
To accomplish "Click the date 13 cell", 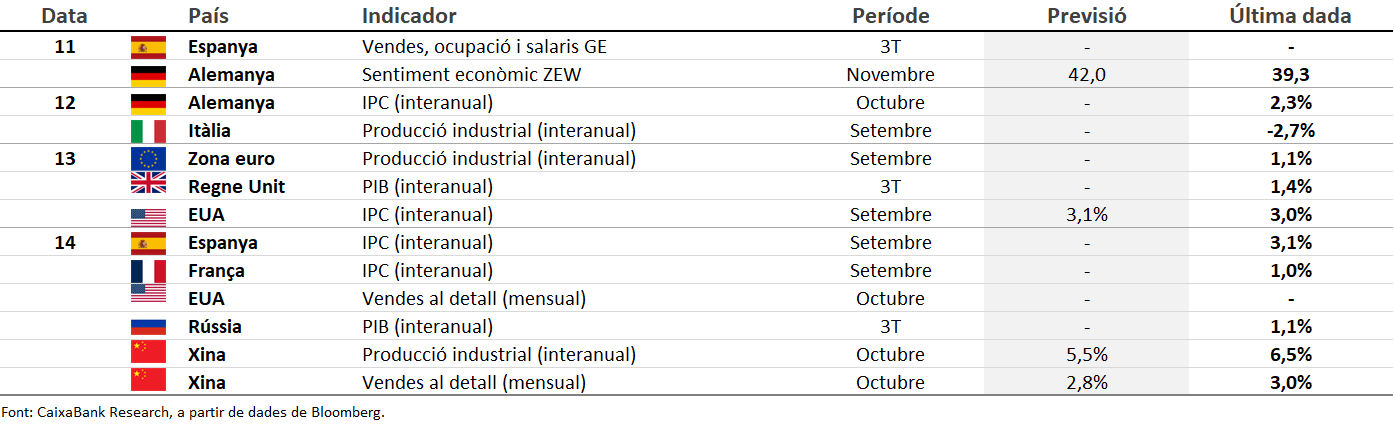I will pos(65,159).
